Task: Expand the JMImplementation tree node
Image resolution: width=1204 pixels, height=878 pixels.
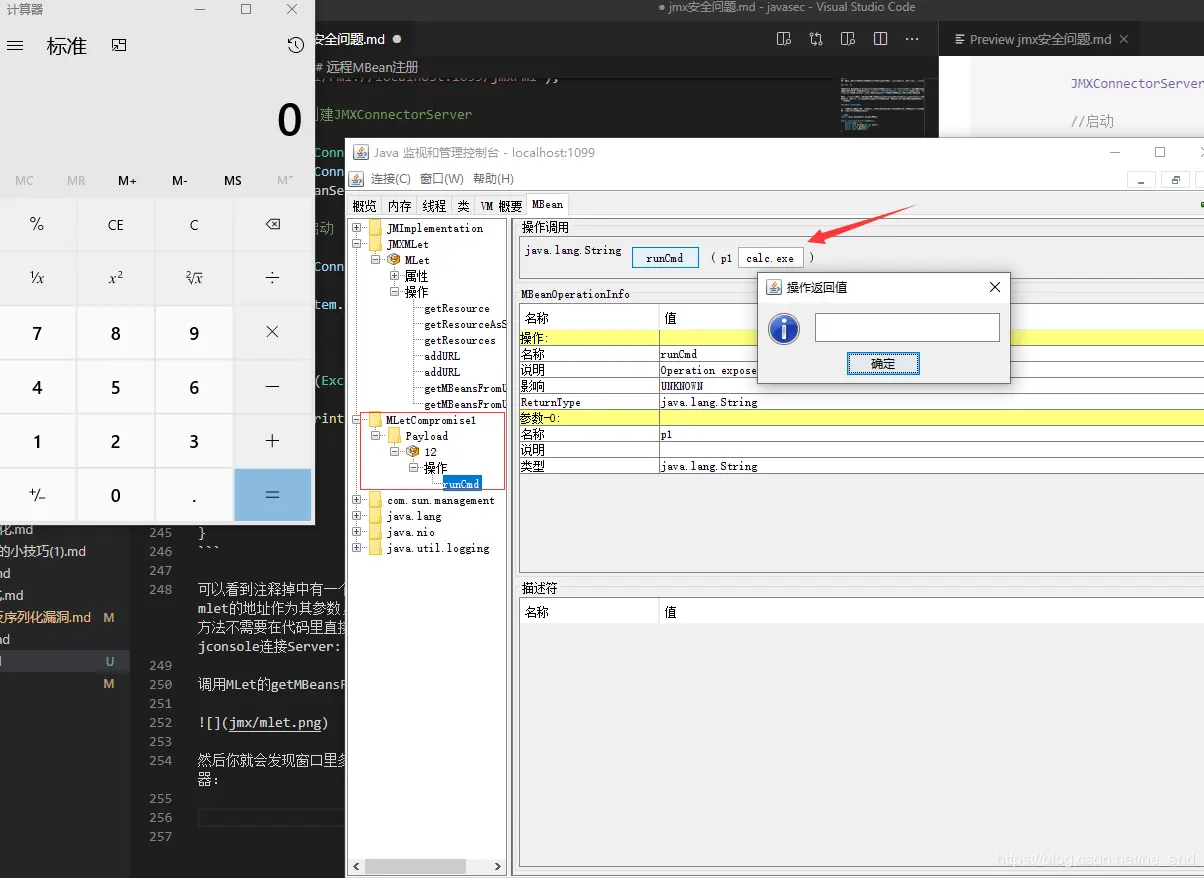Action: pos(357,228)
